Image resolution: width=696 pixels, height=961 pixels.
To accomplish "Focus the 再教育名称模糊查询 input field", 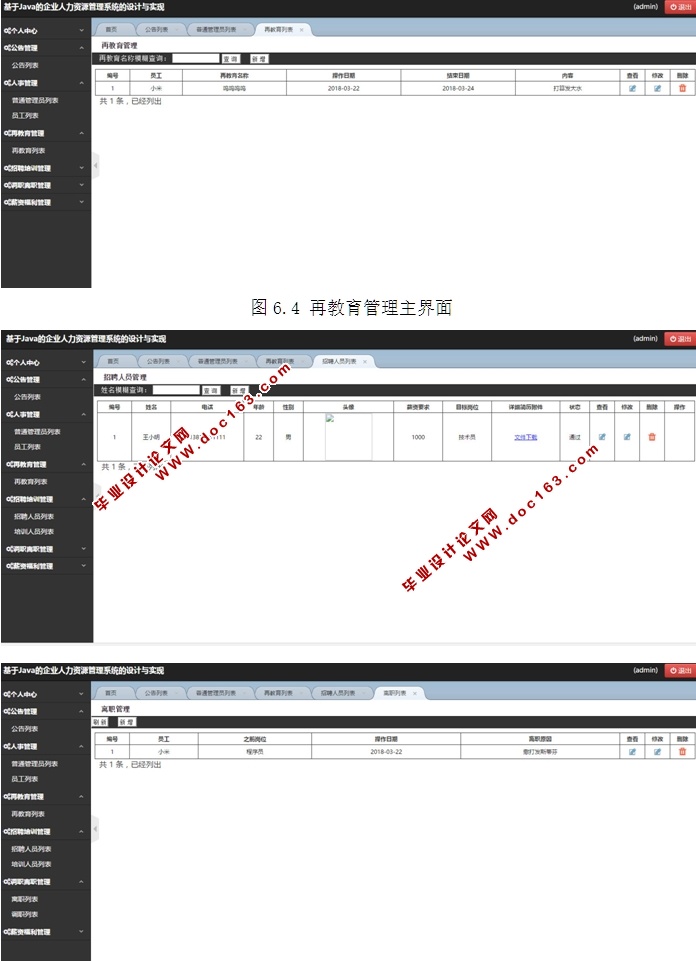I will tap(195, 58).
